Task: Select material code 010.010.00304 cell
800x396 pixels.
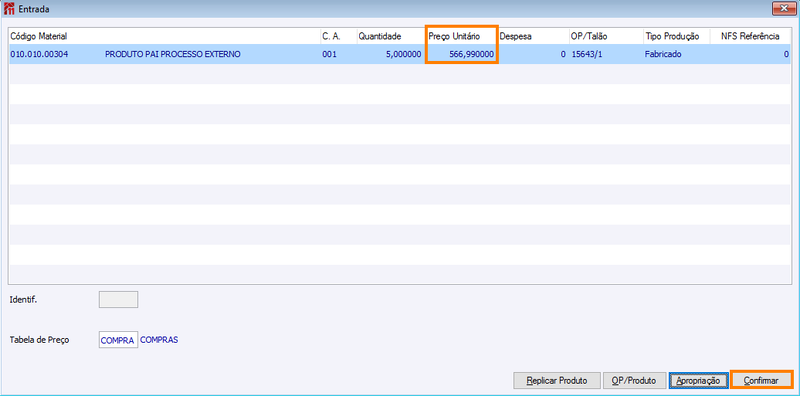Action: (x=39, y=54)
